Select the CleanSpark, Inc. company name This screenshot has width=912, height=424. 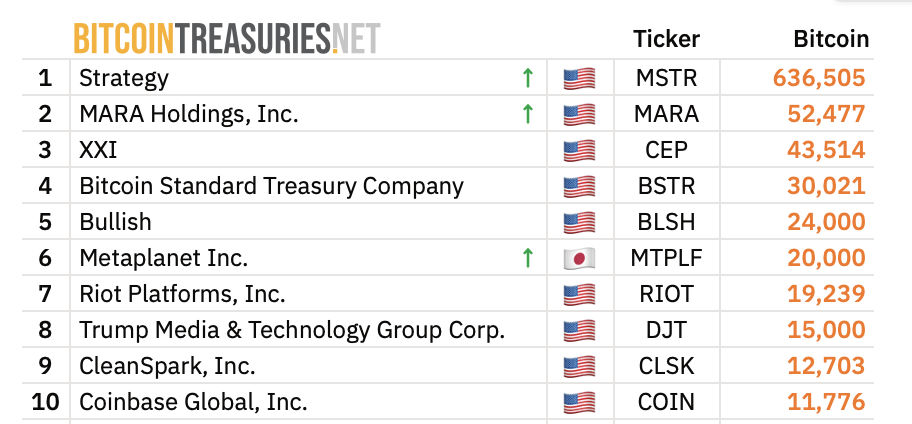pyautogui.click(x=167, y=366)
